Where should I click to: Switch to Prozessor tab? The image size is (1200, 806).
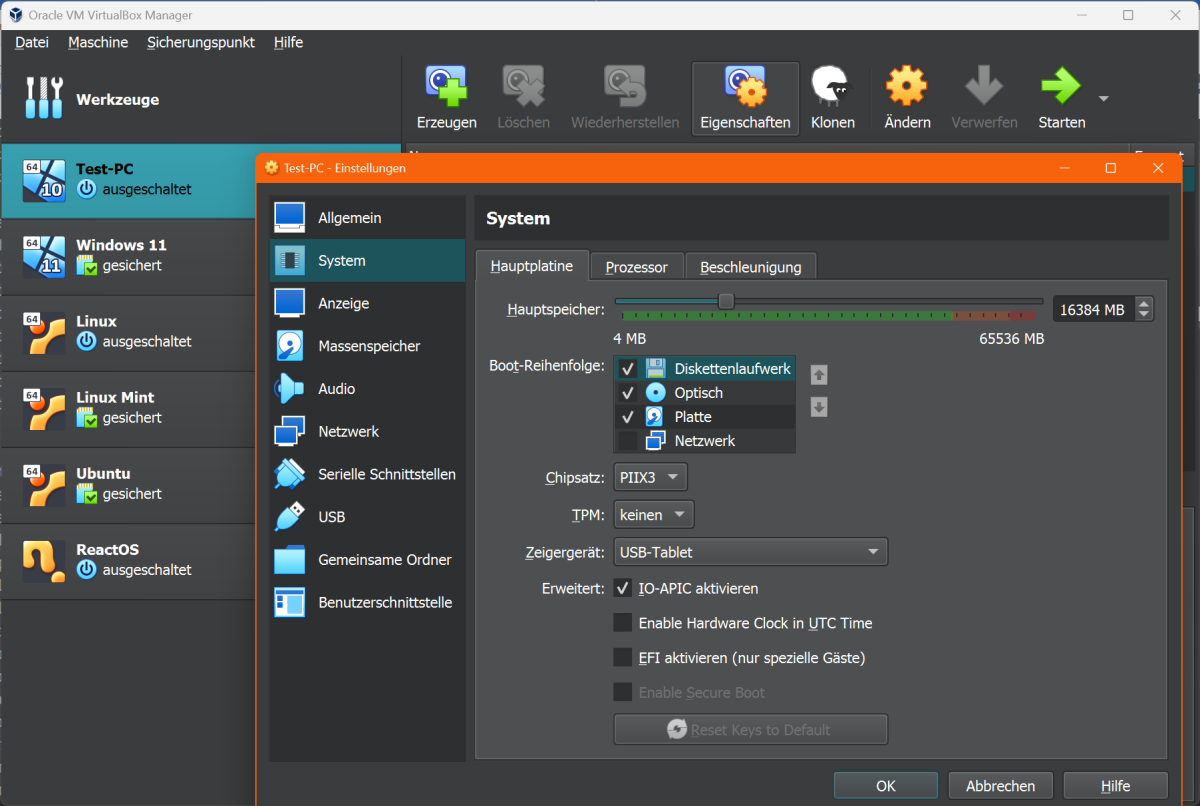pyautogui.click(x=637, y=267)
